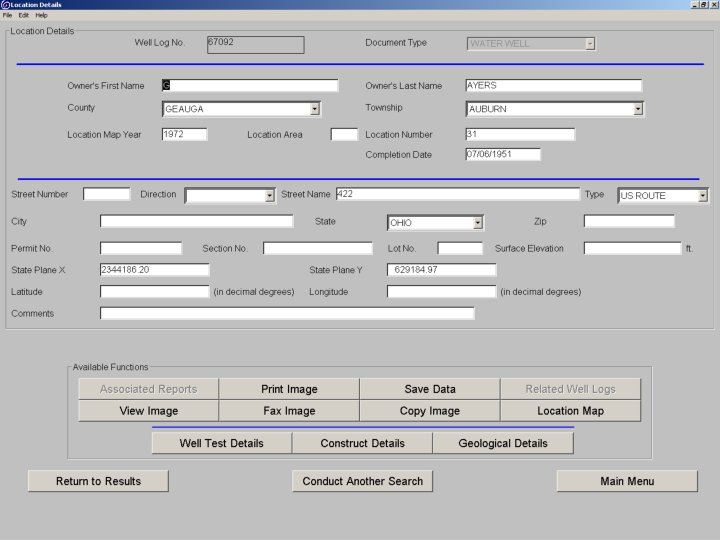Open the Location Map
Viewport: 720px width, 540px height.
(570, 411)
